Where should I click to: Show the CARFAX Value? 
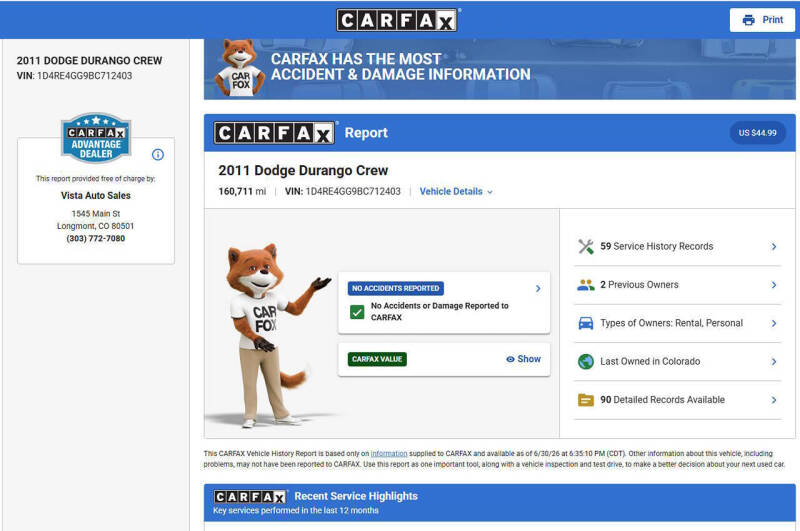[523, 359]
